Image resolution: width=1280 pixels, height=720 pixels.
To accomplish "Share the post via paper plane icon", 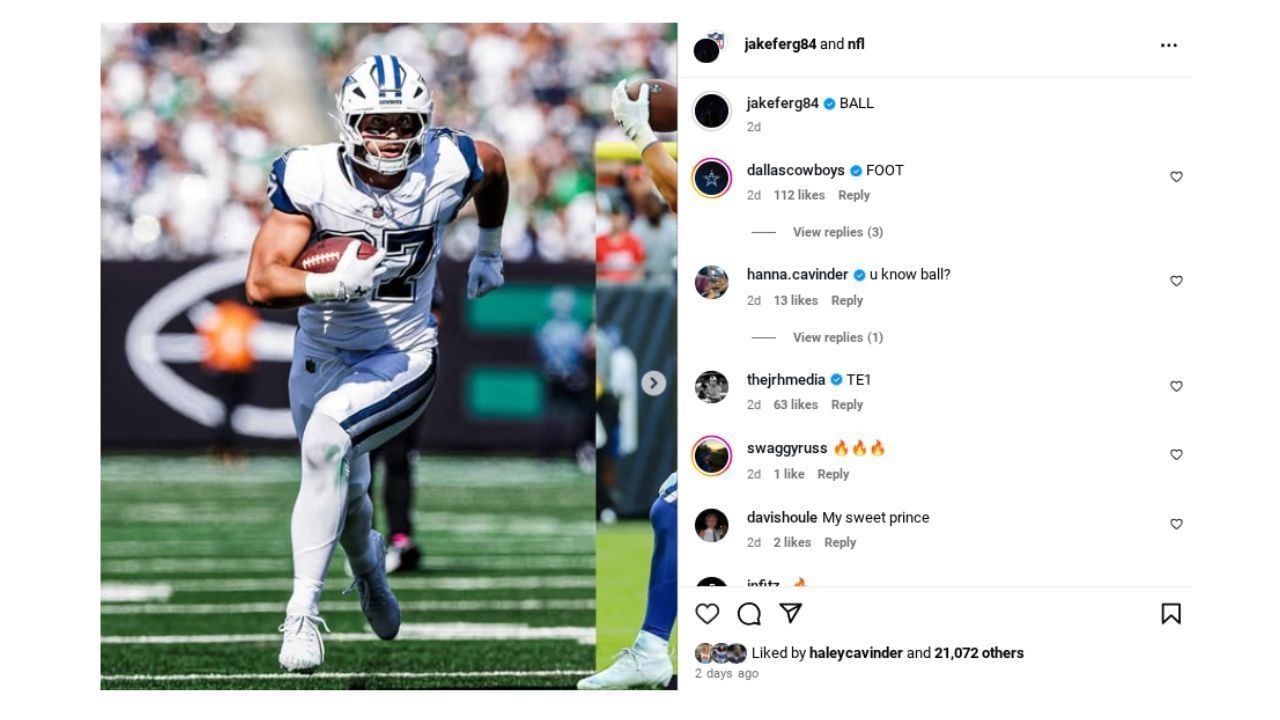I will [x=790, y=613].
